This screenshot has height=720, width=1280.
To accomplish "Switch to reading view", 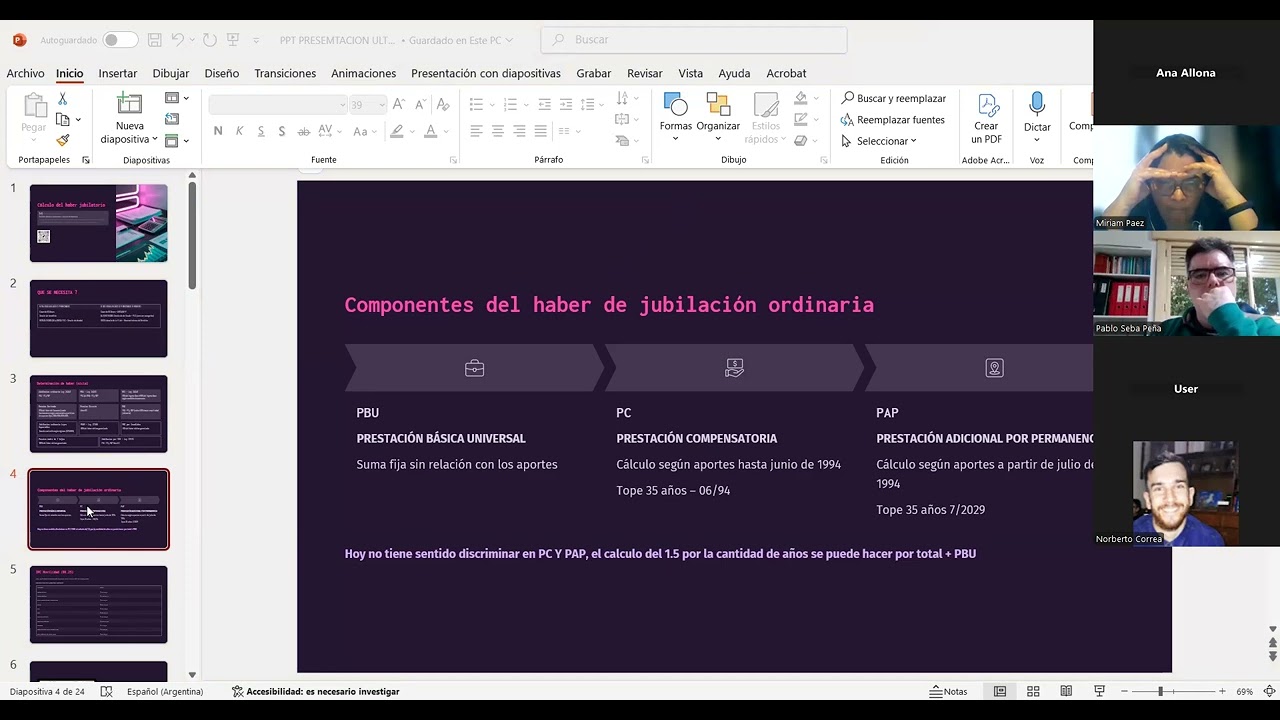I will pos(1066,691).
